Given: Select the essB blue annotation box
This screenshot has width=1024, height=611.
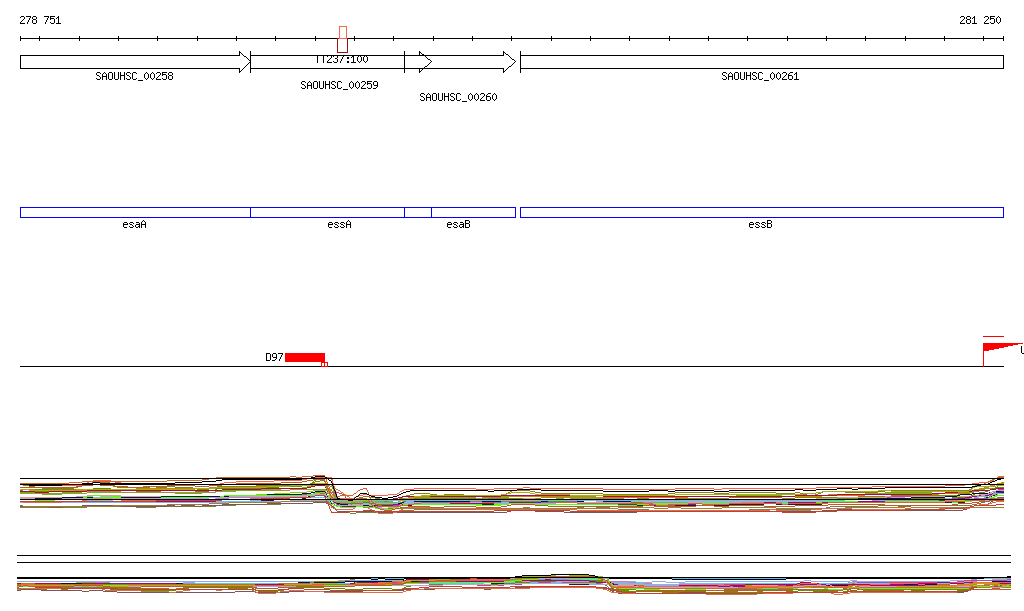Looking at the screenshot, I should coord(761,212).
